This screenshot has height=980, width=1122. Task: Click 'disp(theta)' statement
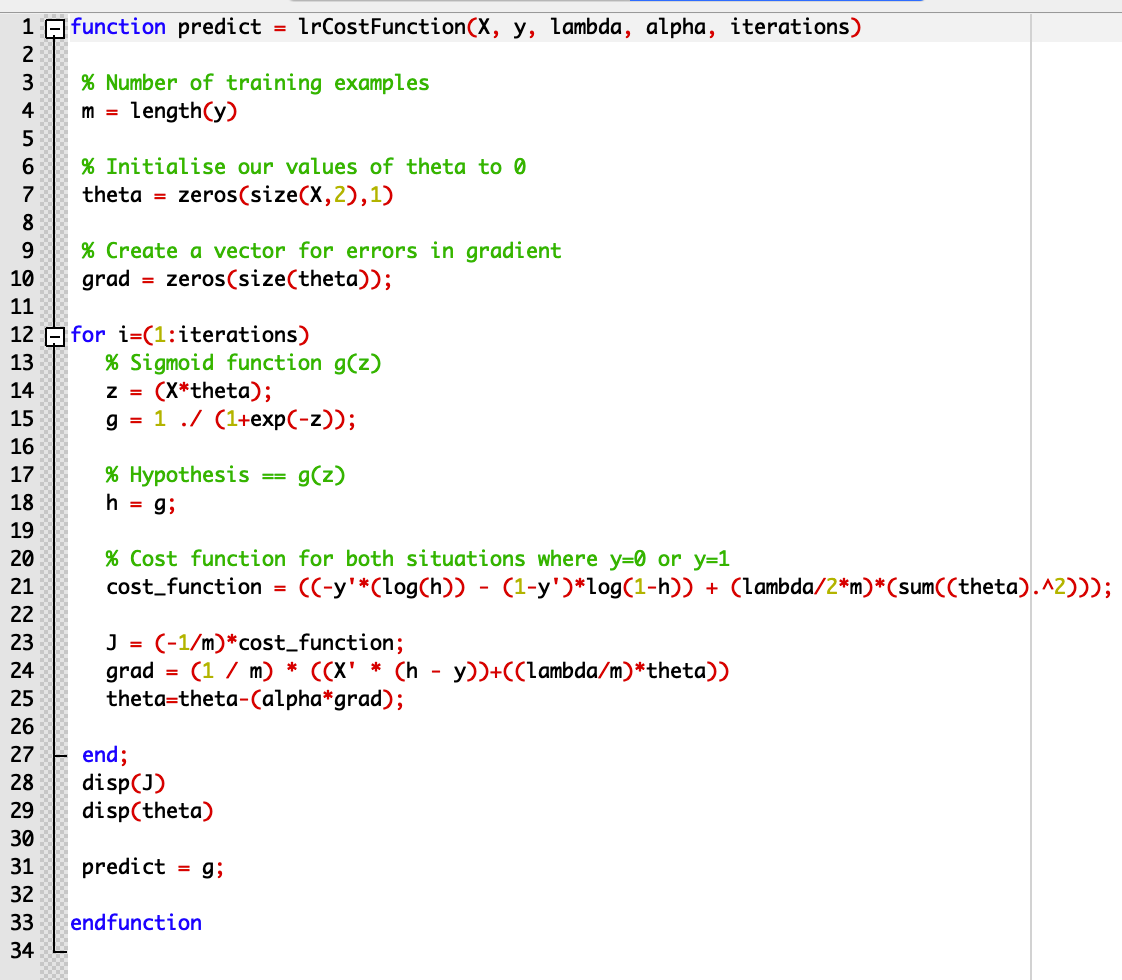click(x=147, y=811)
